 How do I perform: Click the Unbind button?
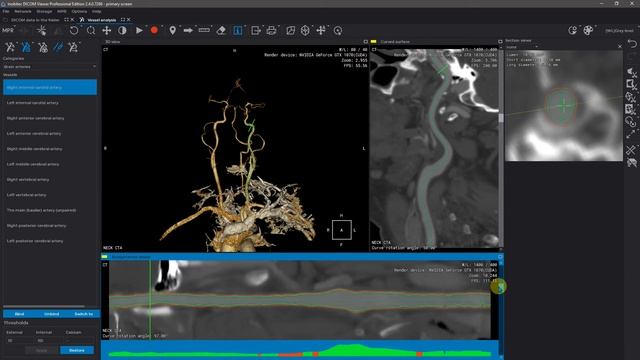click(51, 314)
